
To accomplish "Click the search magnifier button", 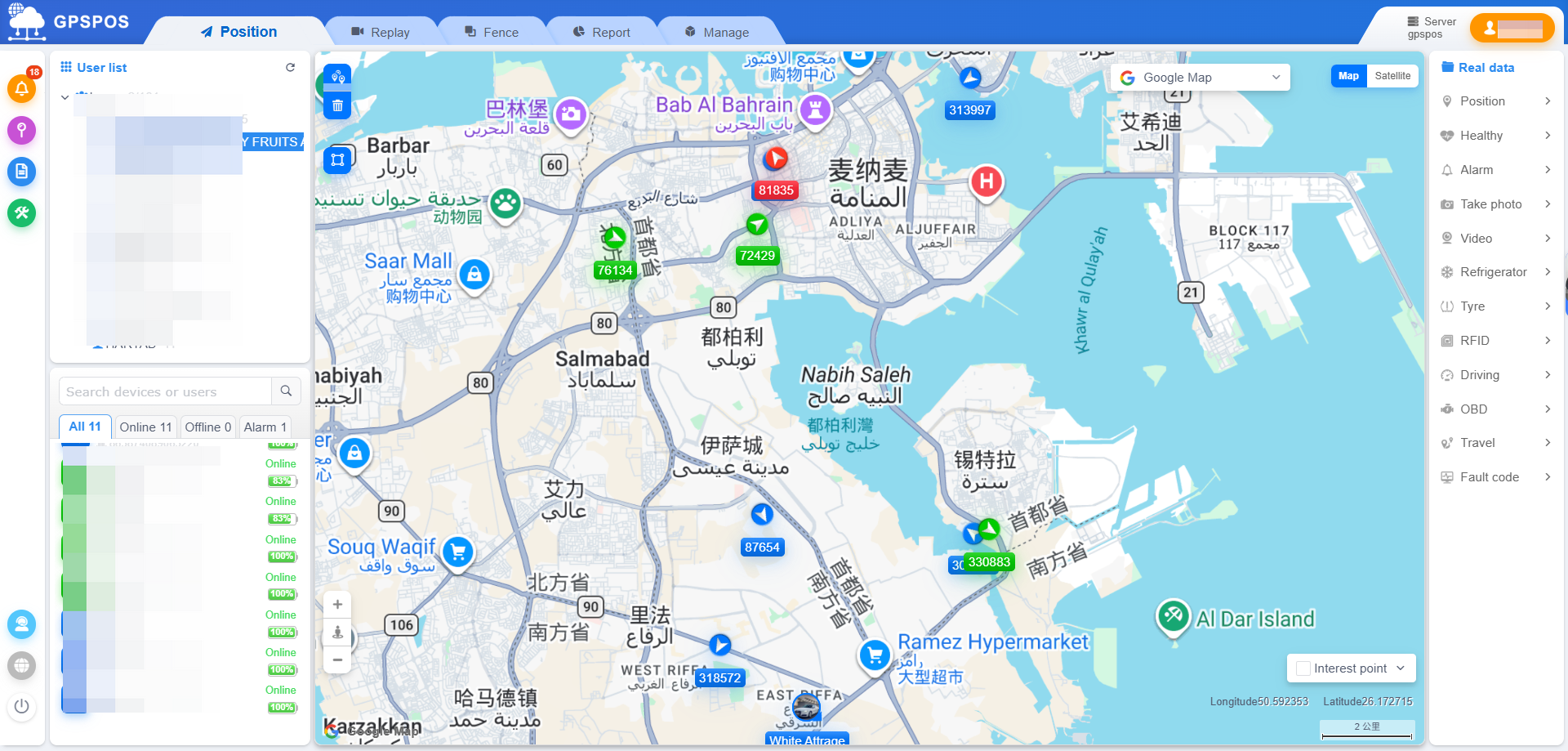I will click(x=286, y=391).
